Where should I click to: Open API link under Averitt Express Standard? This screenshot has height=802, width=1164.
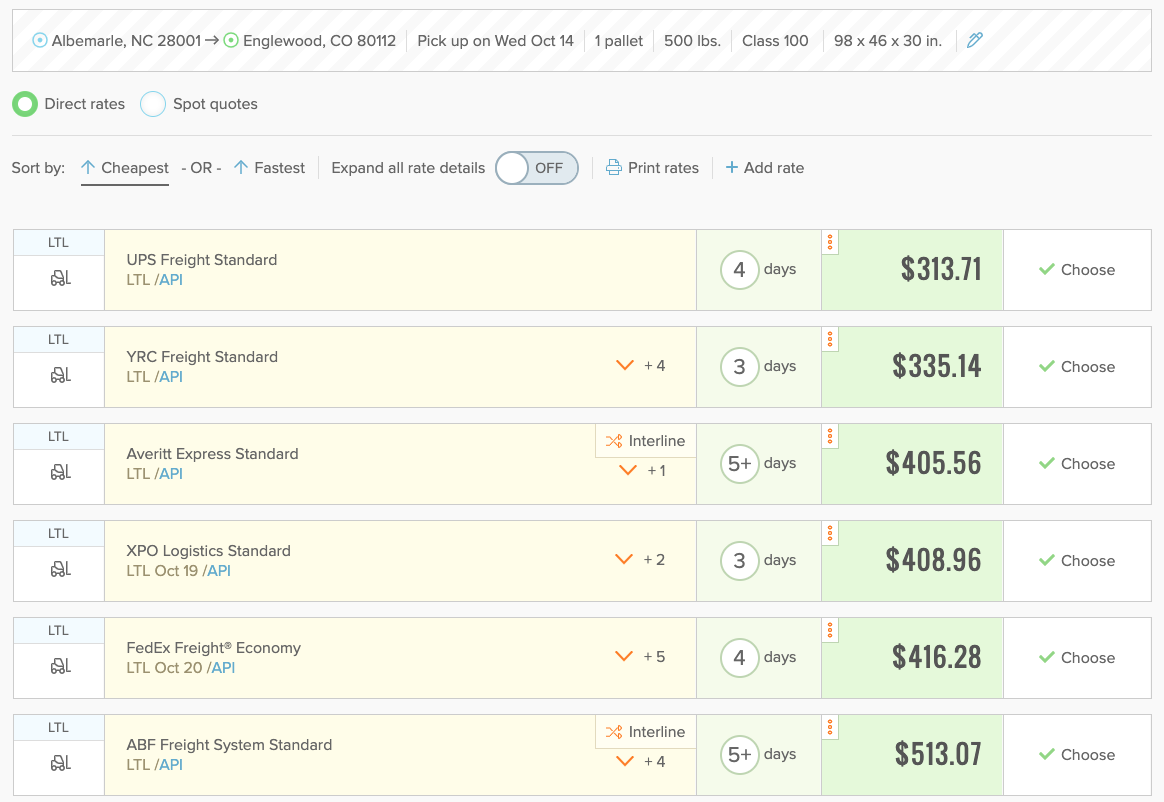tap(171, 474)
